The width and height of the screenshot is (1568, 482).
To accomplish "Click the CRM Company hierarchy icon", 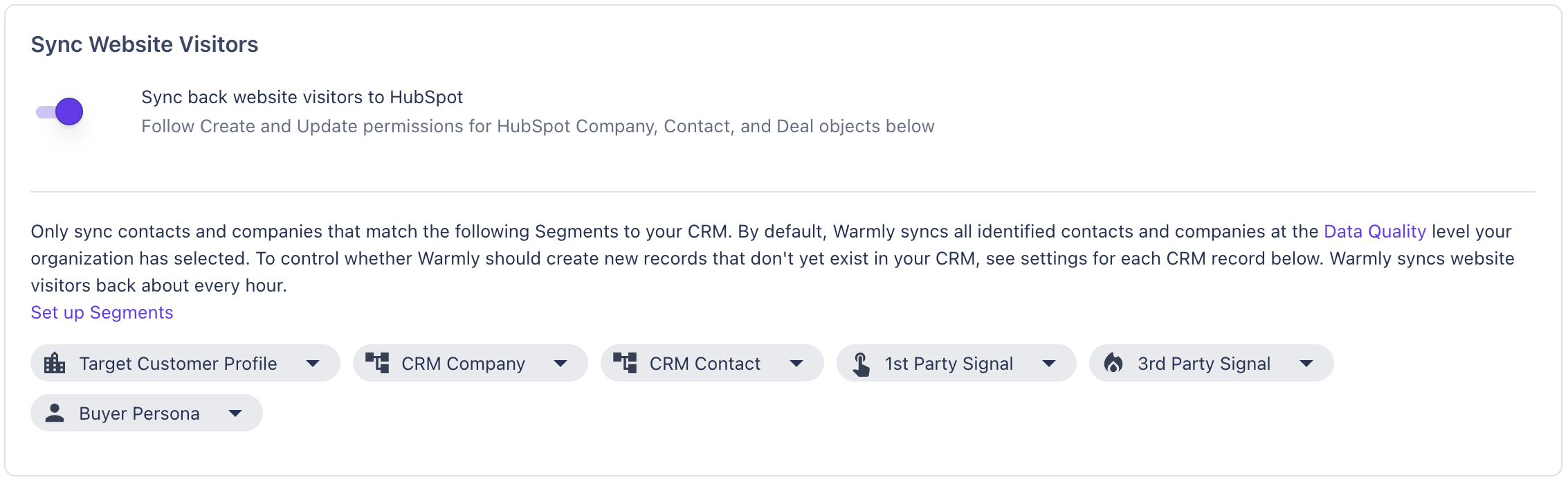I will [377, 363].
